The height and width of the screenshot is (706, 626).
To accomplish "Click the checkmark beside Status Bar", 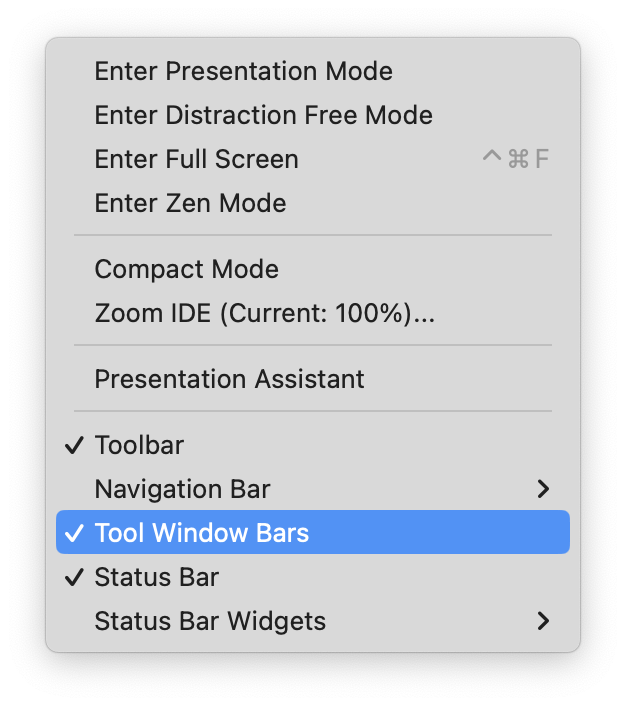I will (x=73, y=578).
